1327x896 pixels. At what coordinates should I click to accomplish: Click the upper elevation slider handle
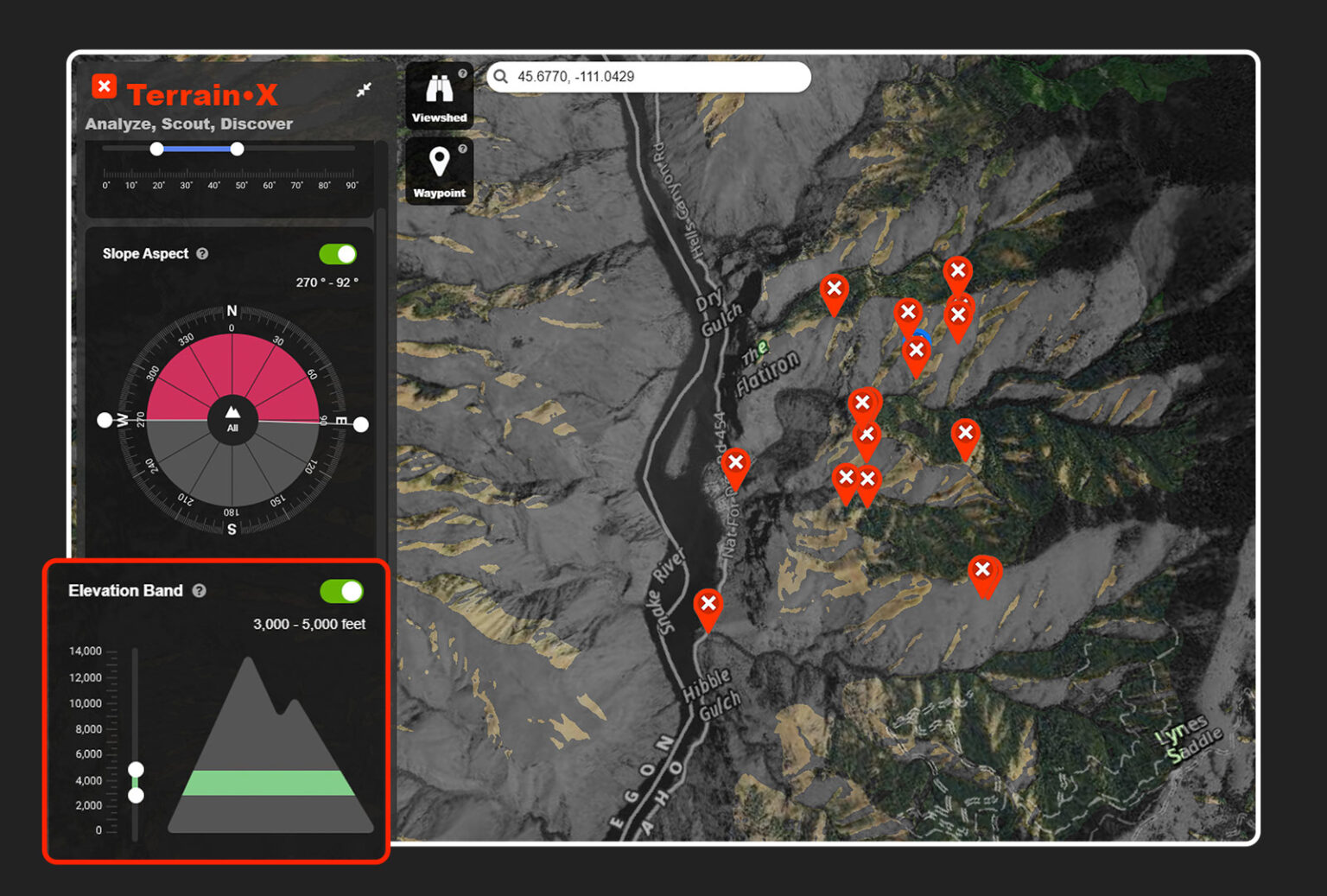click(136, 769)
